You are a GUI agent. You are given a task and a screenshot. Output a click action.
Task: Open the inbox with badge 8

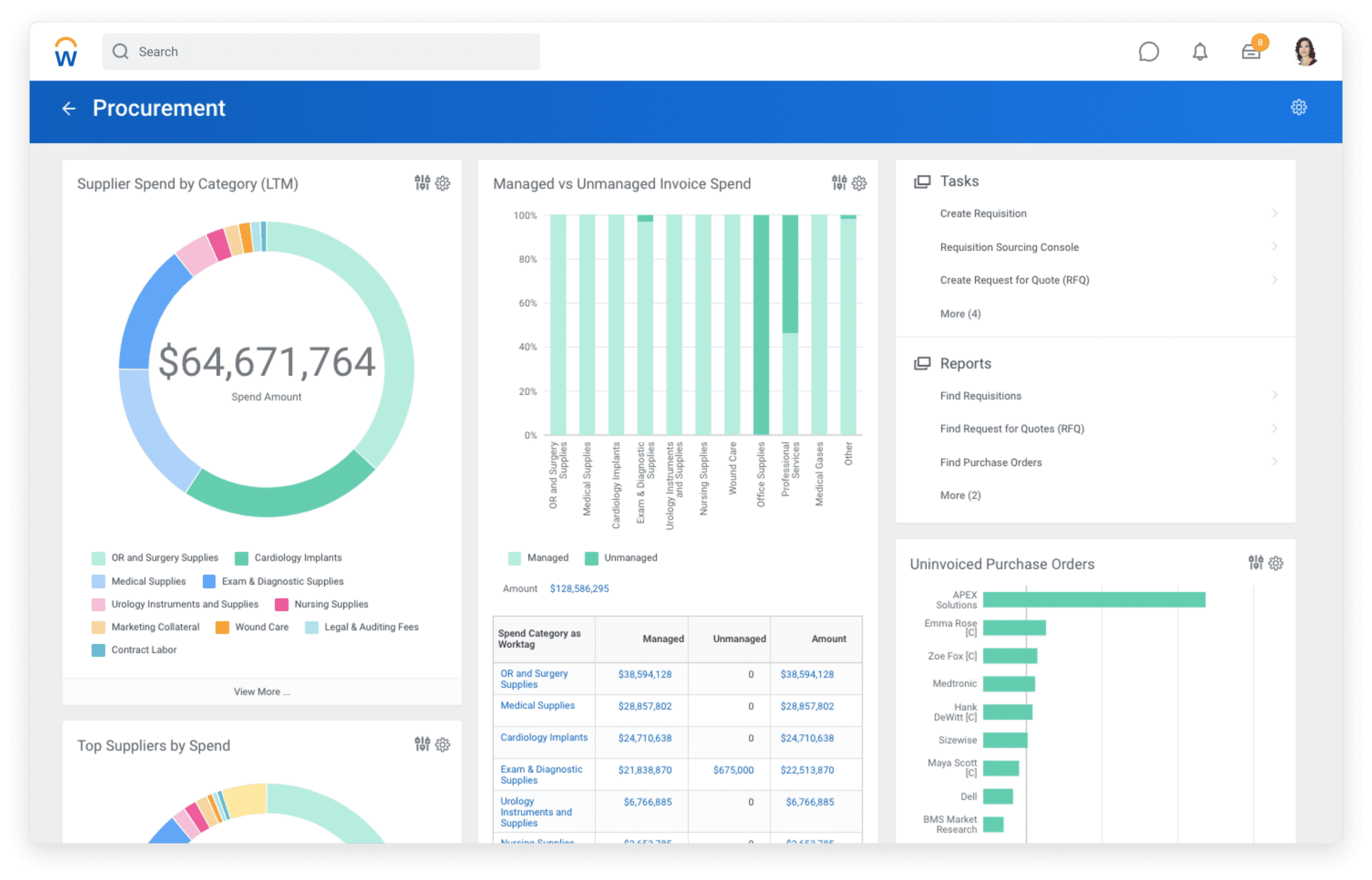click(x=1252, y=50)
